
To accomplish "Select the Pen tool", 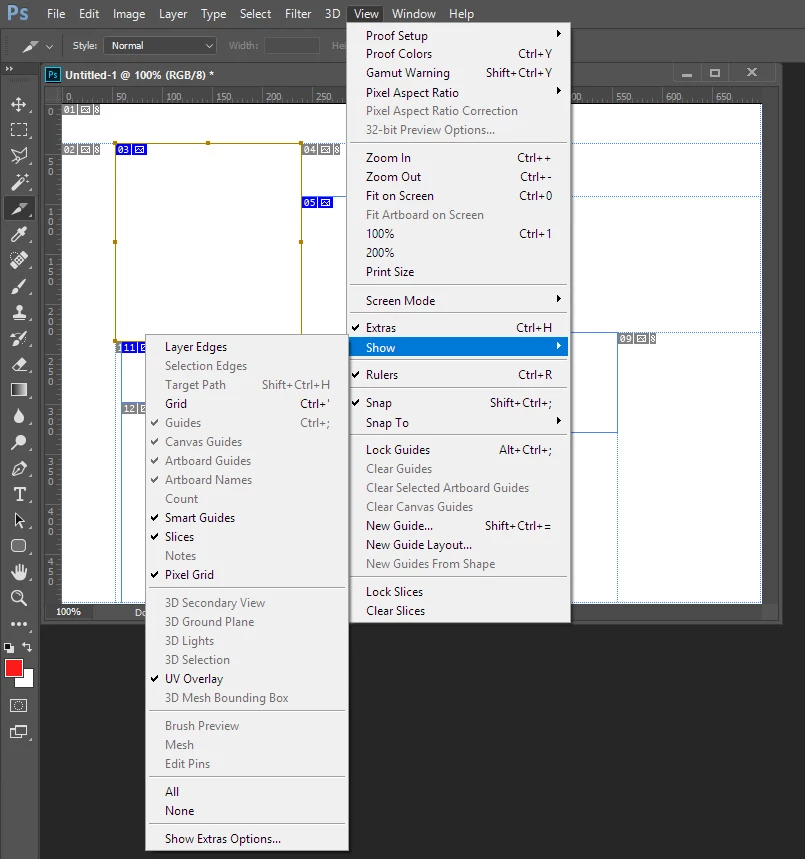I will pyautogui.click(x=19, y=468).
